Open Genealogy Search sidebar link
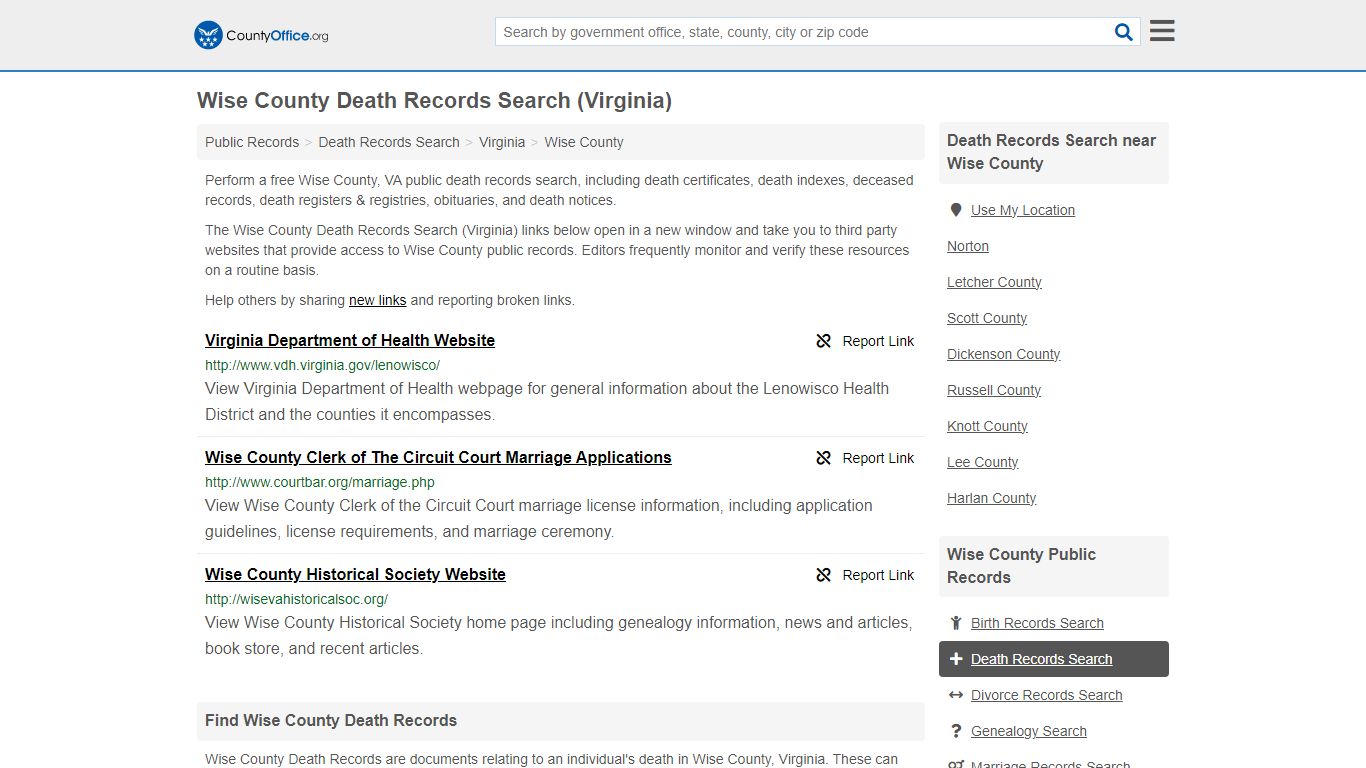This screenshot has height=768, width=1366. [1028, 731]
